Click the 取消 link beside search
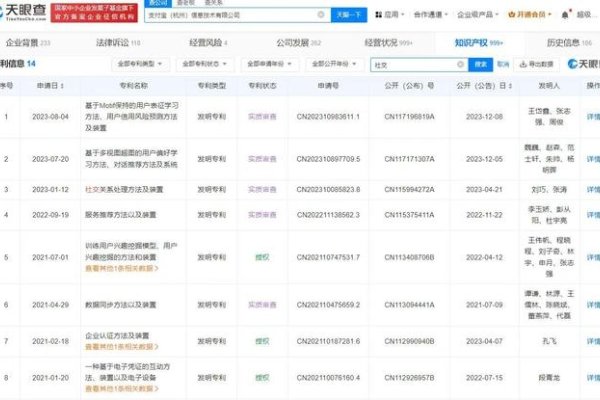 503,64
